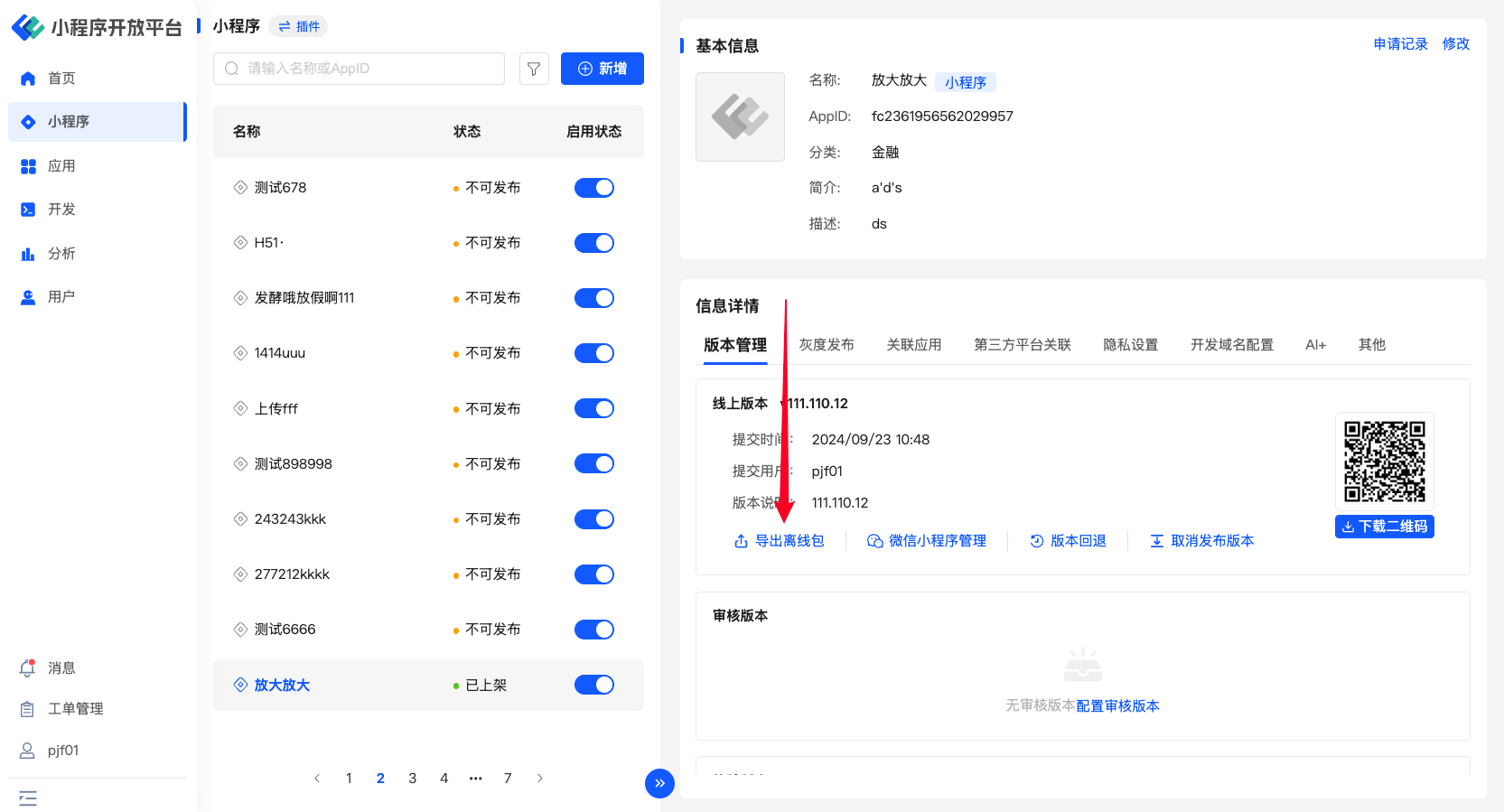This screenshot has height=812, width=1504.
Task: Turn off the 放大放大 enable switch
Action: tap(593, 685)
